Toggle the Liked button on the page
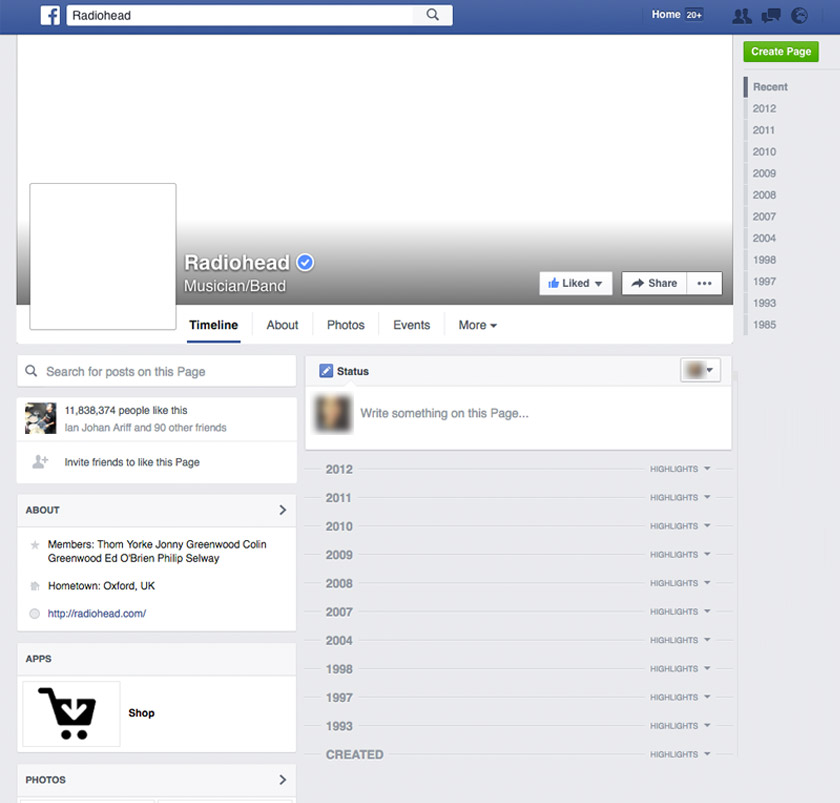The width and height of the screenshot is (840, 803). pos(575,283)
